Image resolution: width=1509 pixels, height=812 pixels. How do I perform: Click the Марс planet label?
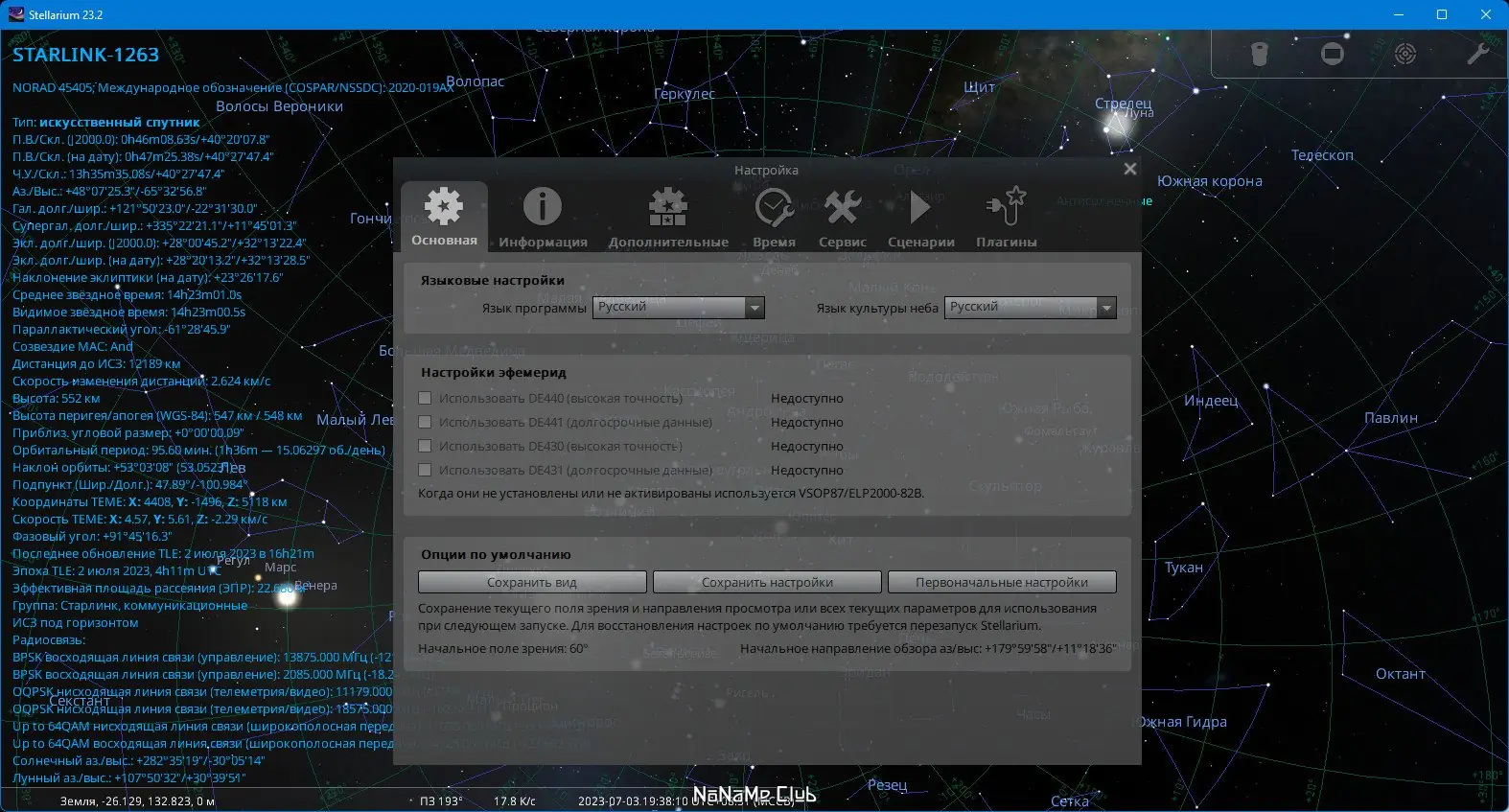tap(281, 568)
